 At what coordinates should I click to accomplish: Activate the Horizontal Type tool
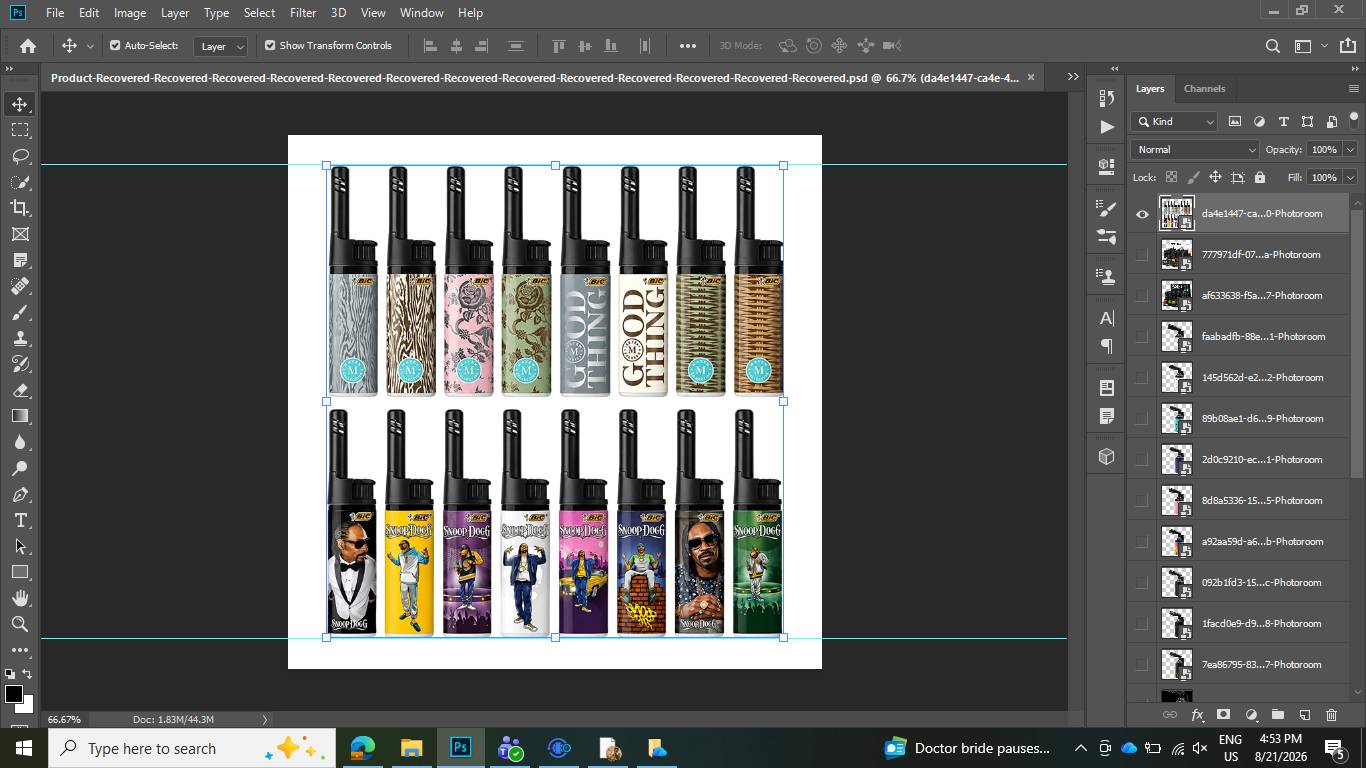[x=20, y=520]
